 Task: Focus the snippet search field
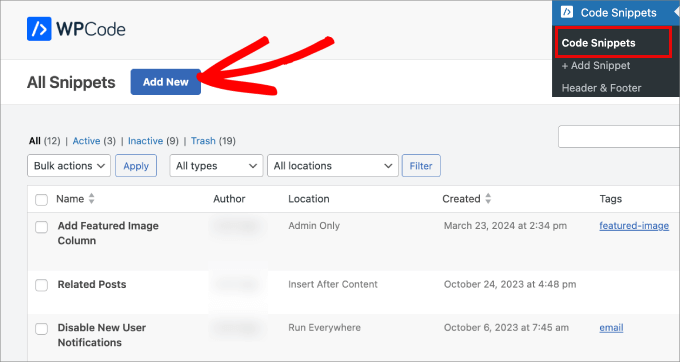tap(619, 137)
